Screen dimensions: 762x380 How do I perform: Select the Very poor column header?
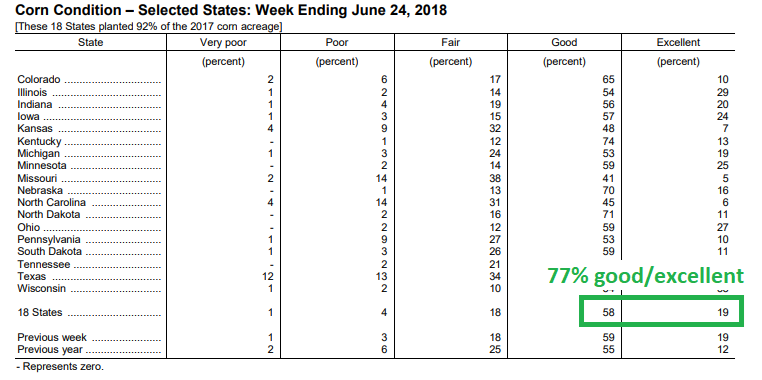click(223, 42)
